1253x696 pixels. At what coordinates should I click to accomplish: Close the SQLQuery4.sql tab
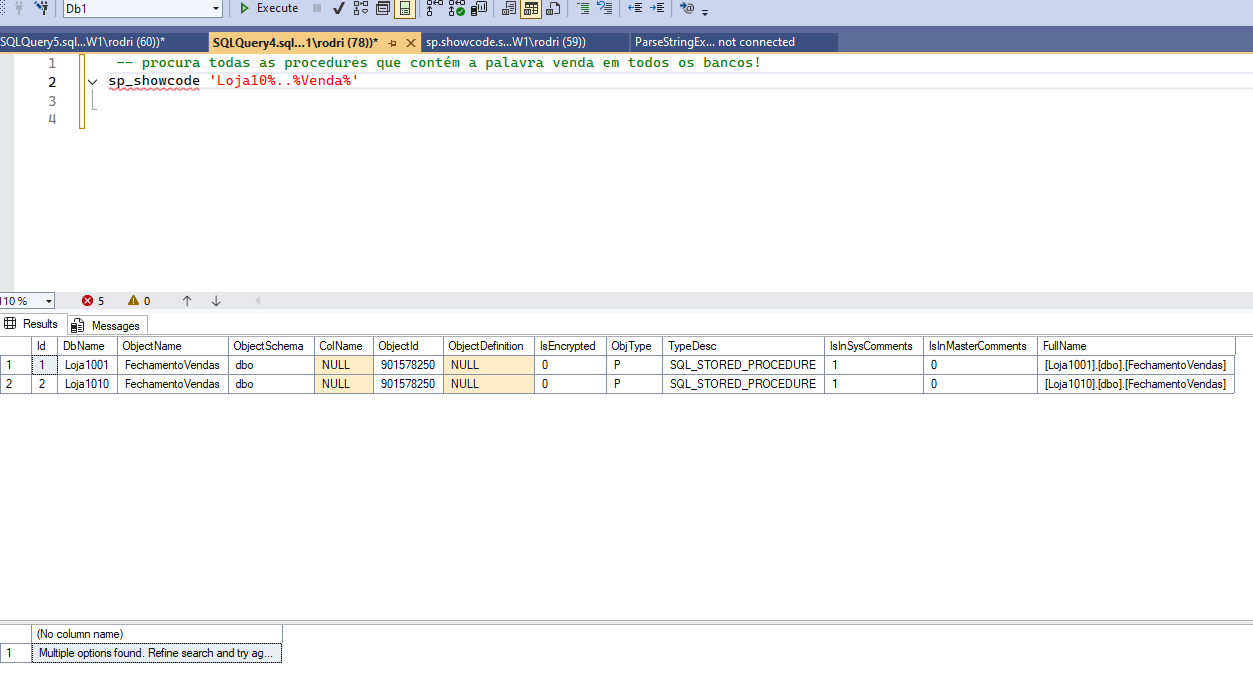[410, 43]
